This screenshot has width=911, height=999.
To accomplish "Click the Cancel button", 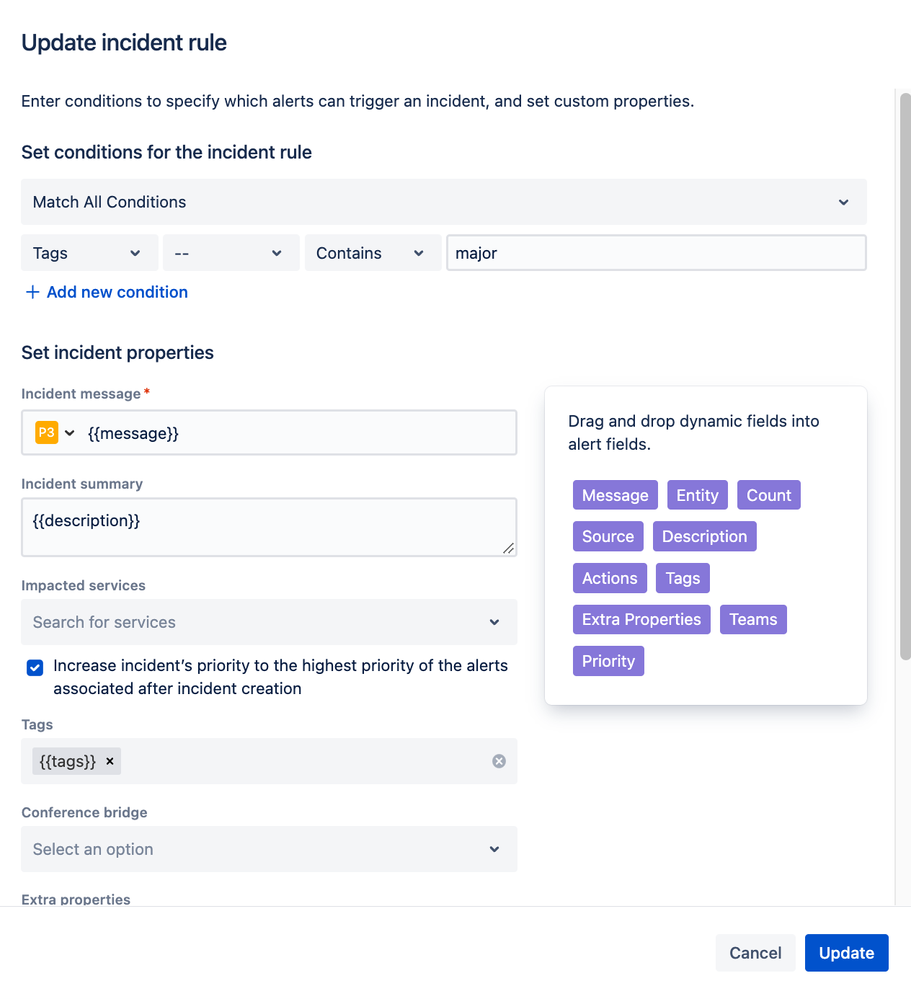I will pos(755,953).
